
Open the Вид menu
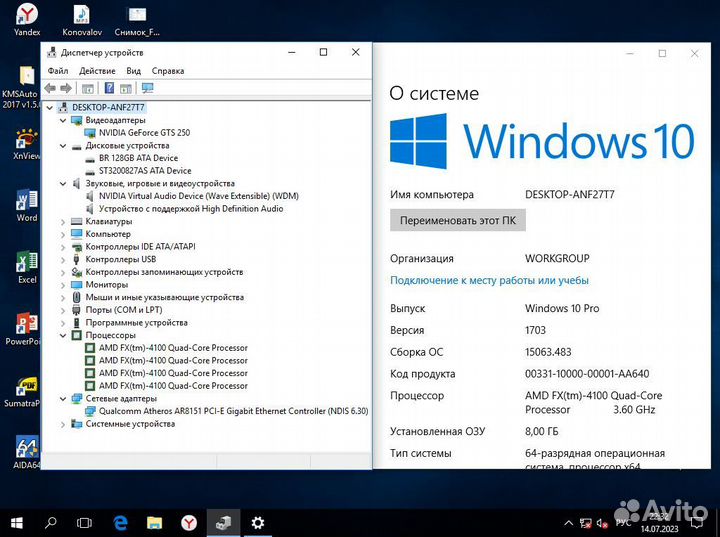(134, 71)
